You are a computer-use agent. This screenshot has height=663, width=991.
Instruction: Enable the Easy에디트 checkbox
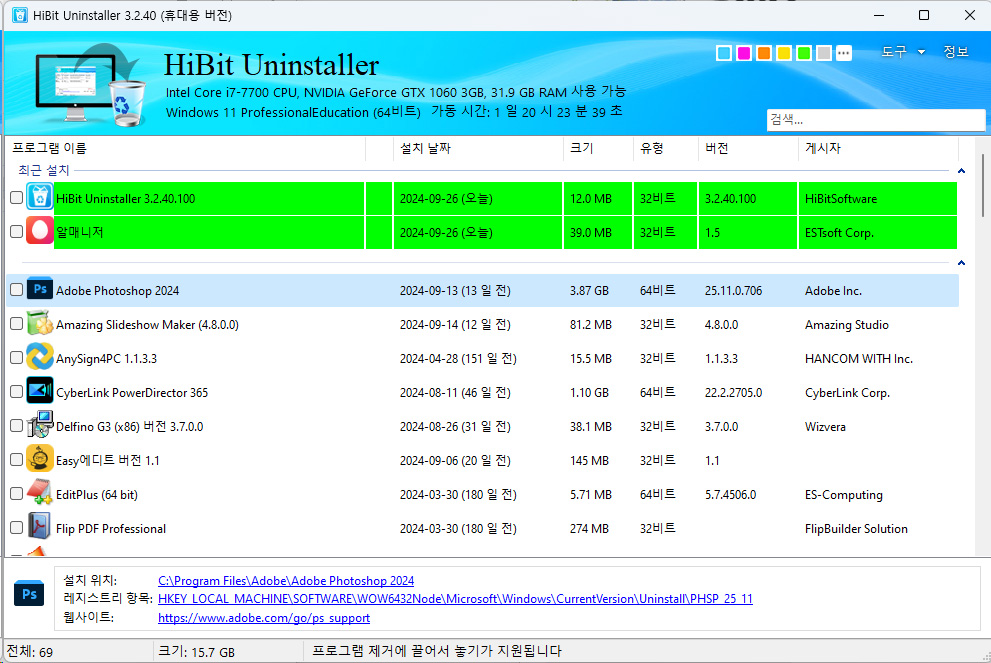tap(16, 459)
